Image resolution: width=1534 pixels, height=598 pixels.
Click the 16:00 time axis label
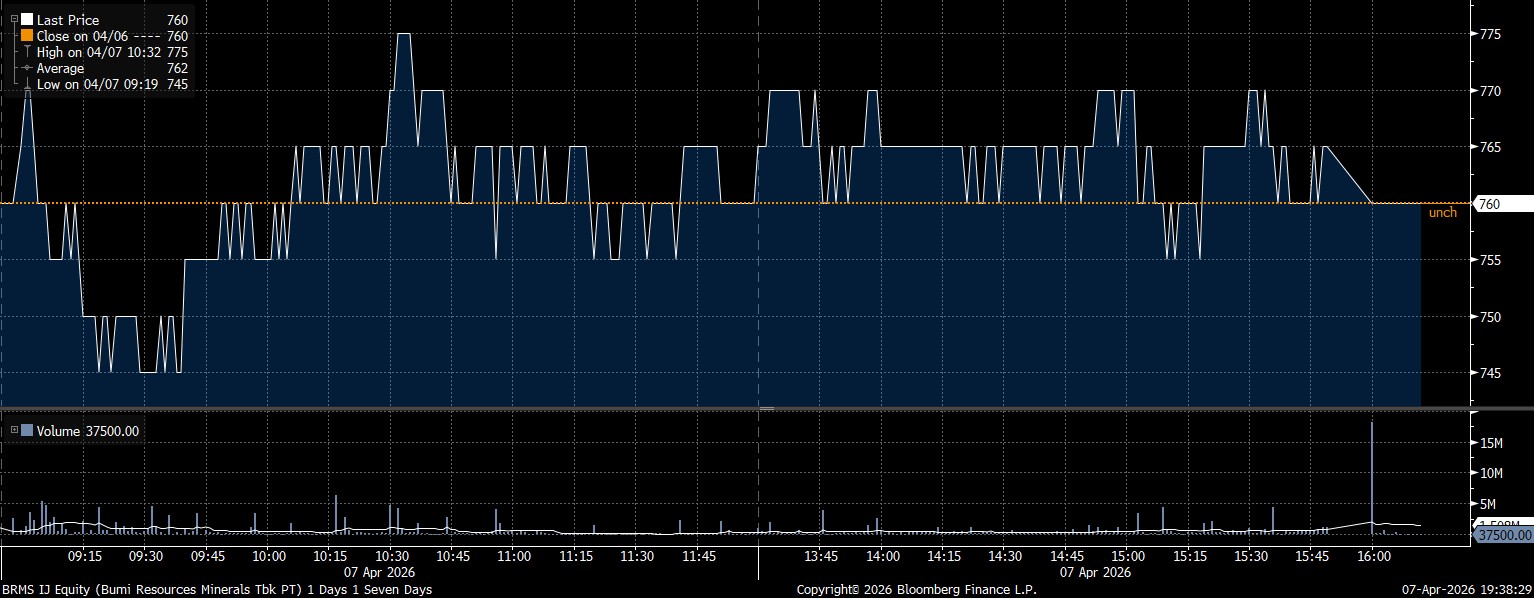tap(1372, 556)
